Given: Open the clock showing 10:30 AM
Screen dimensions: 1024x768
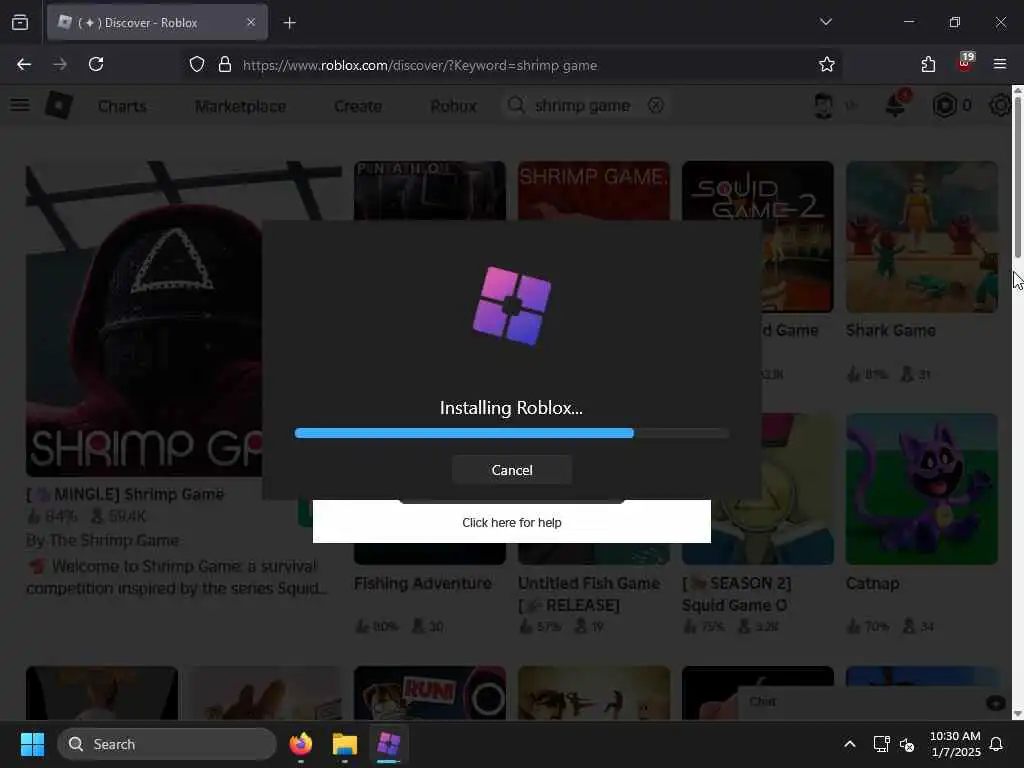Looking at the screenshot, I should click(x=955, y=744).
